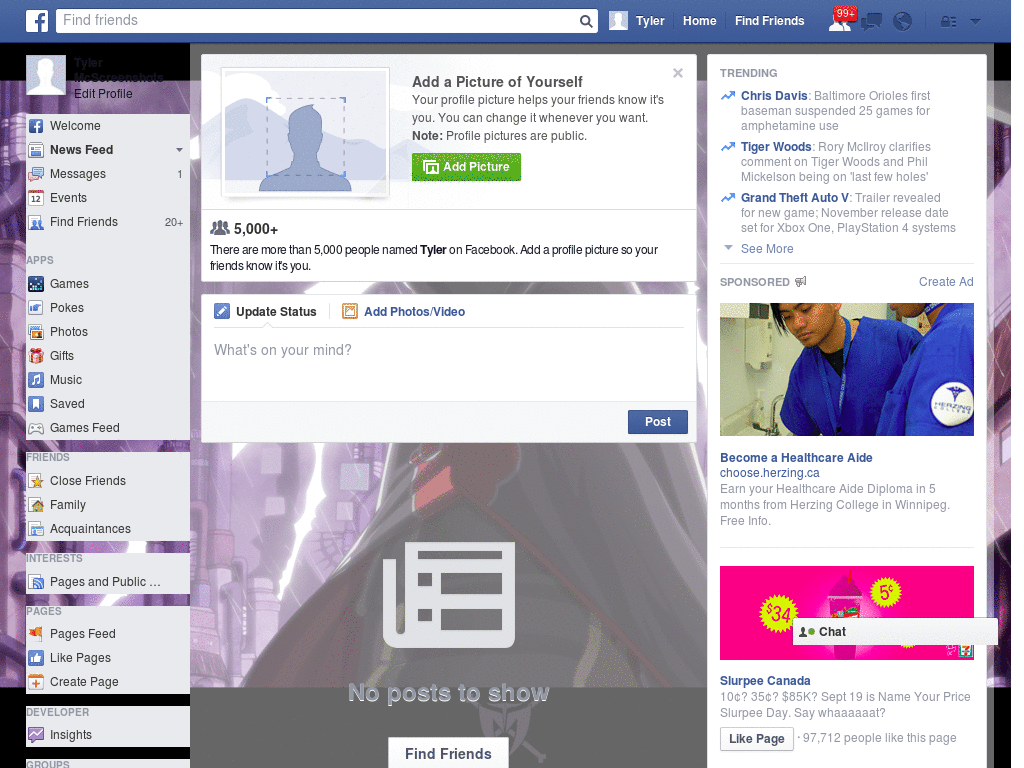Viewport: 1024px width, 768px height.
Task: Click the sponsored megaphone icon
Action: [801, 281]
